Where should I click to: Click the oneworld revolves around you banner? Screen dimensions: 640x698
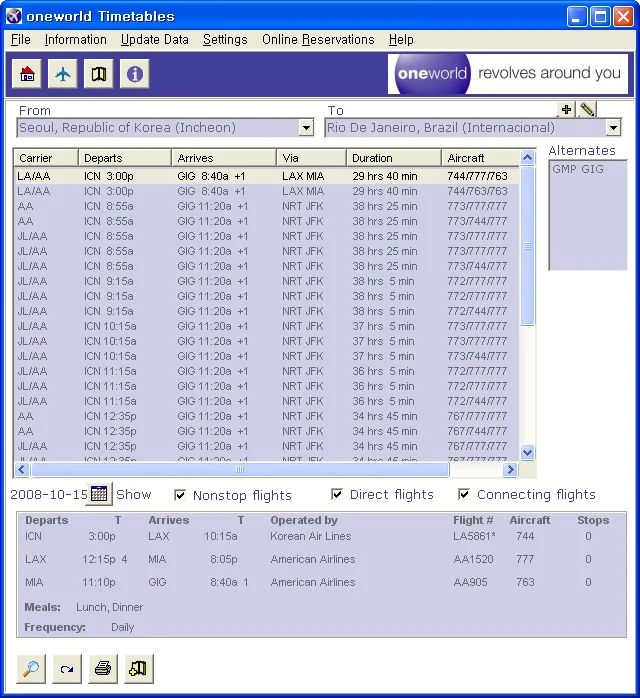[508, 74]
